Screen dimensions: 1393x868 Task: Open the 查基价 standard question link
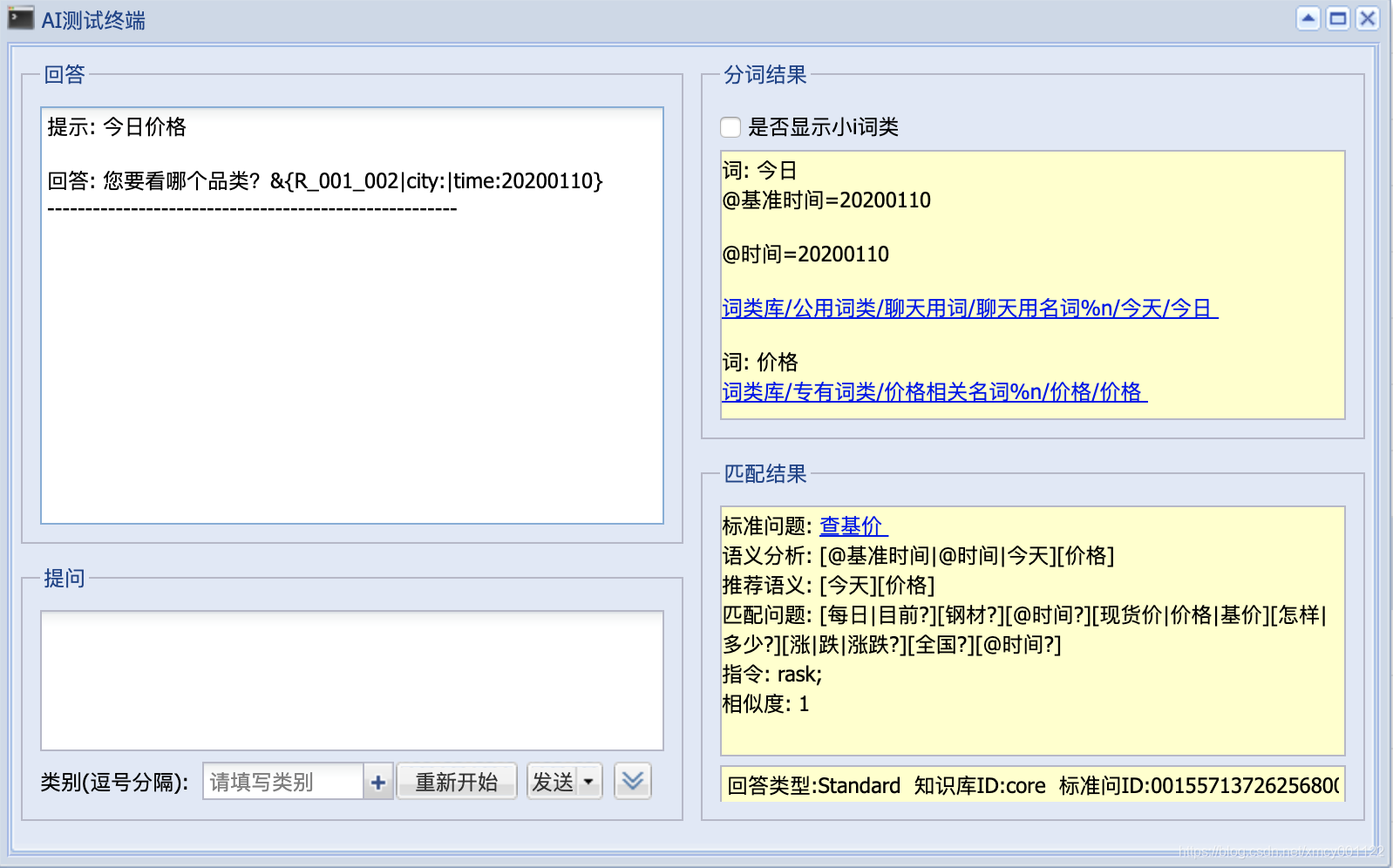853,526
